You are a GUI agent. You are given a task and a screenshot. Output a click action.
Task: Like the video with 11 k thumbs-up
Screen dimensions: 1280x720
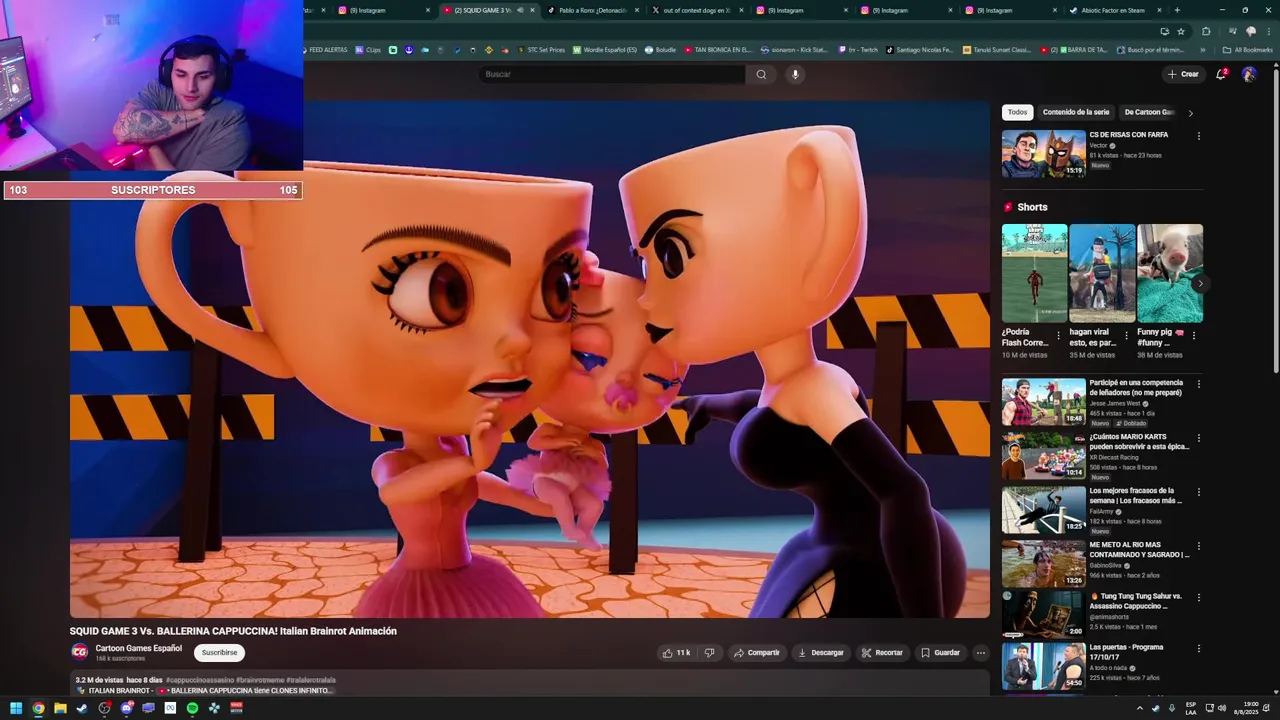click(676, 653)
